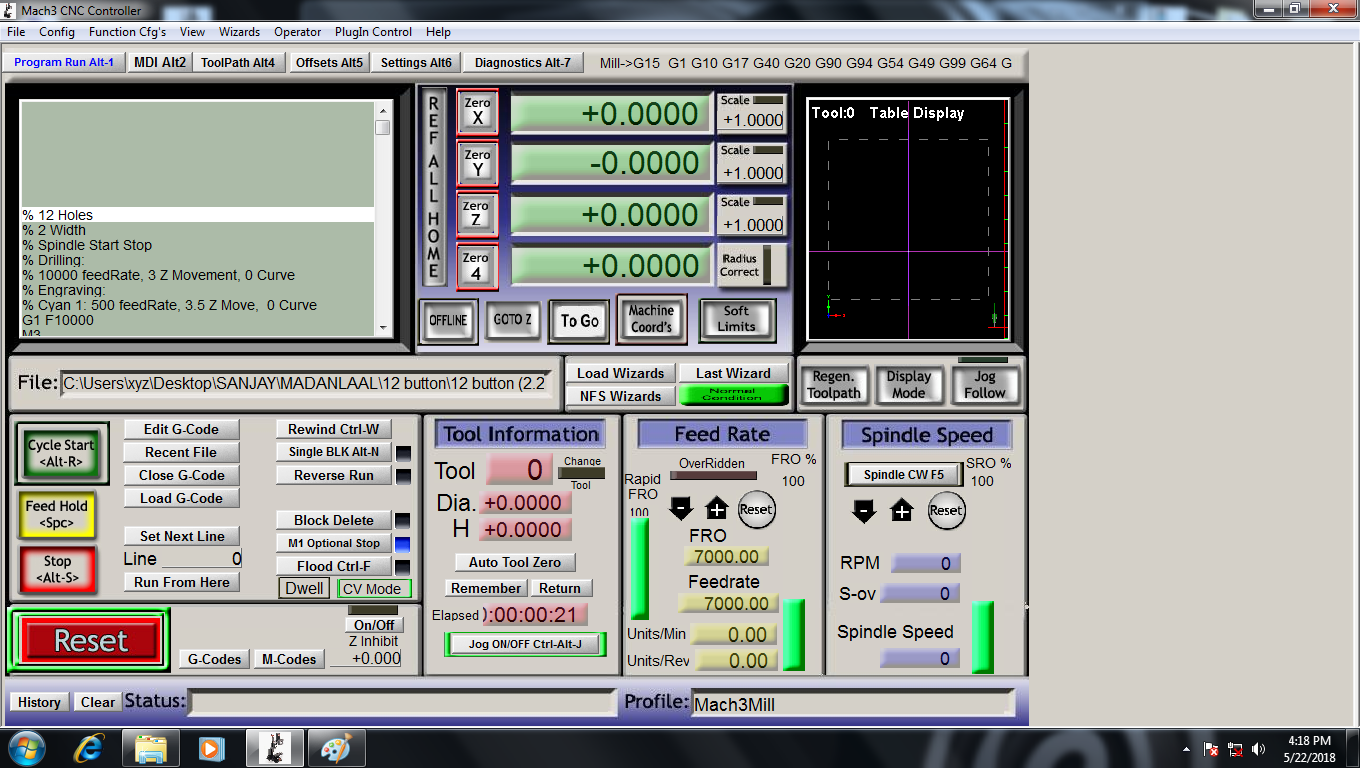Click Regen. Toolpath button
This screenshot has height=768, width=1360.
(x=834, y=385)
